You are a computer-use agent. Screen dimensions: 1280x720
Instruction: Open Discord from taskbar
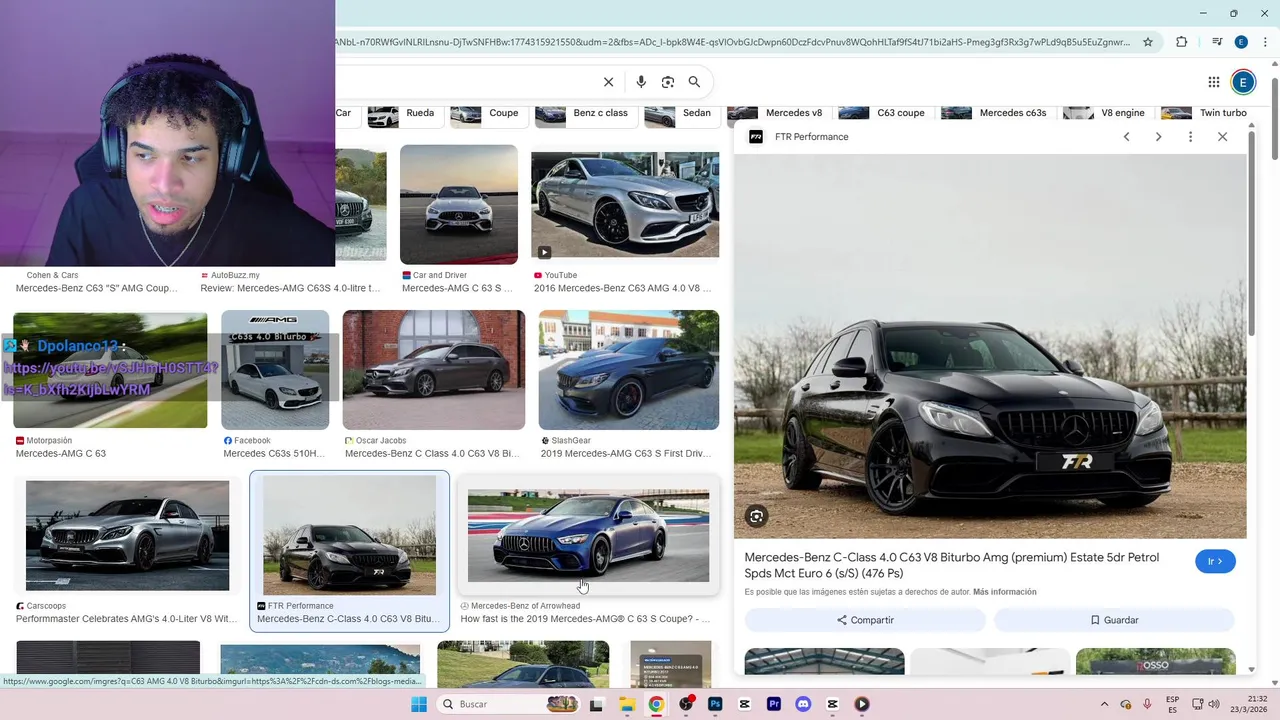[803, 704]
